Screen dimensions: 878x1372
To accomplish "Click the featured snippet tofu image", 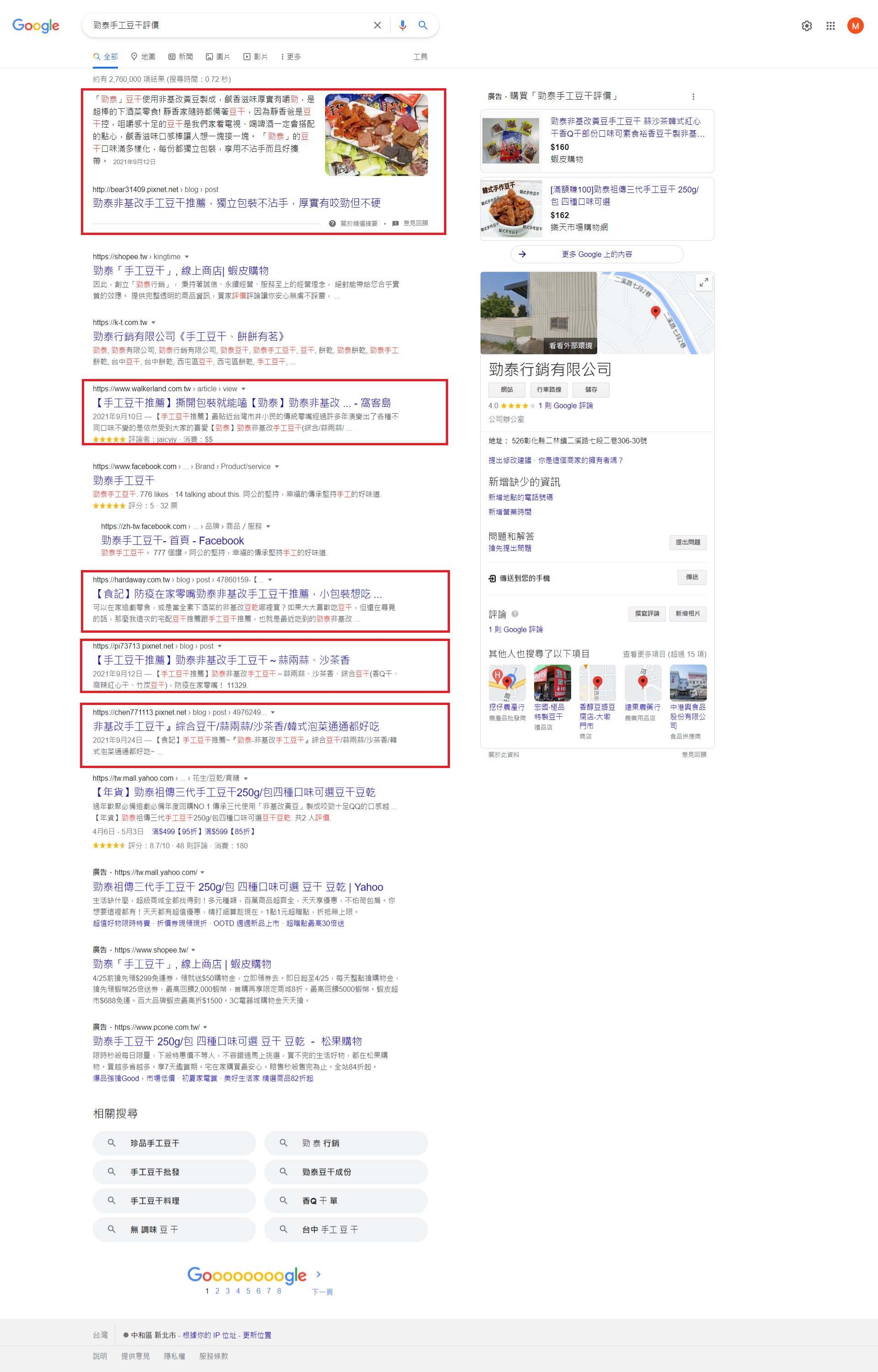I will tap(376, 134).
